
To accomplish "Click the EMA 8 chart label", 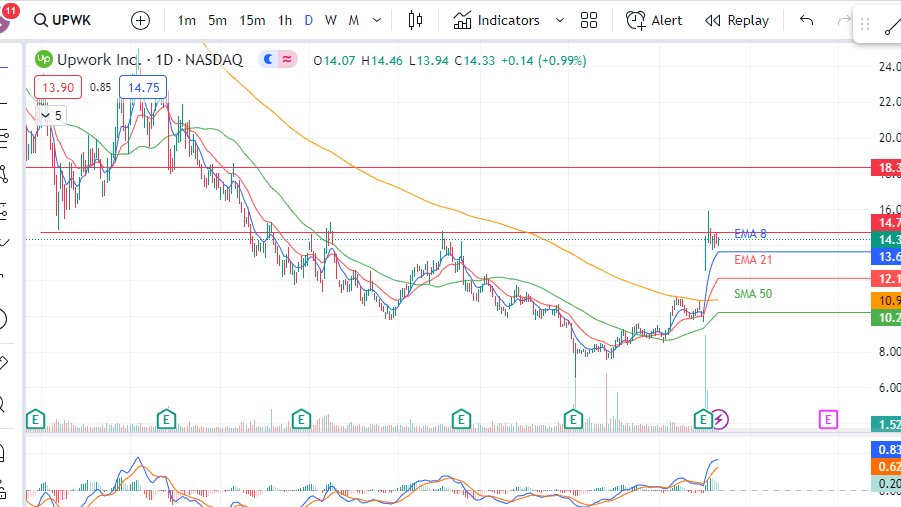I will 750,234.
